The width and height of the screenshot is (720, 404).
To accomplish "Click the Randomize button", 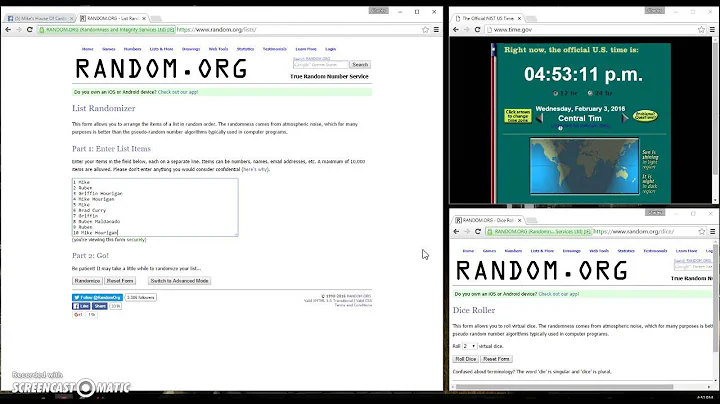I will [x=87, y=281].
